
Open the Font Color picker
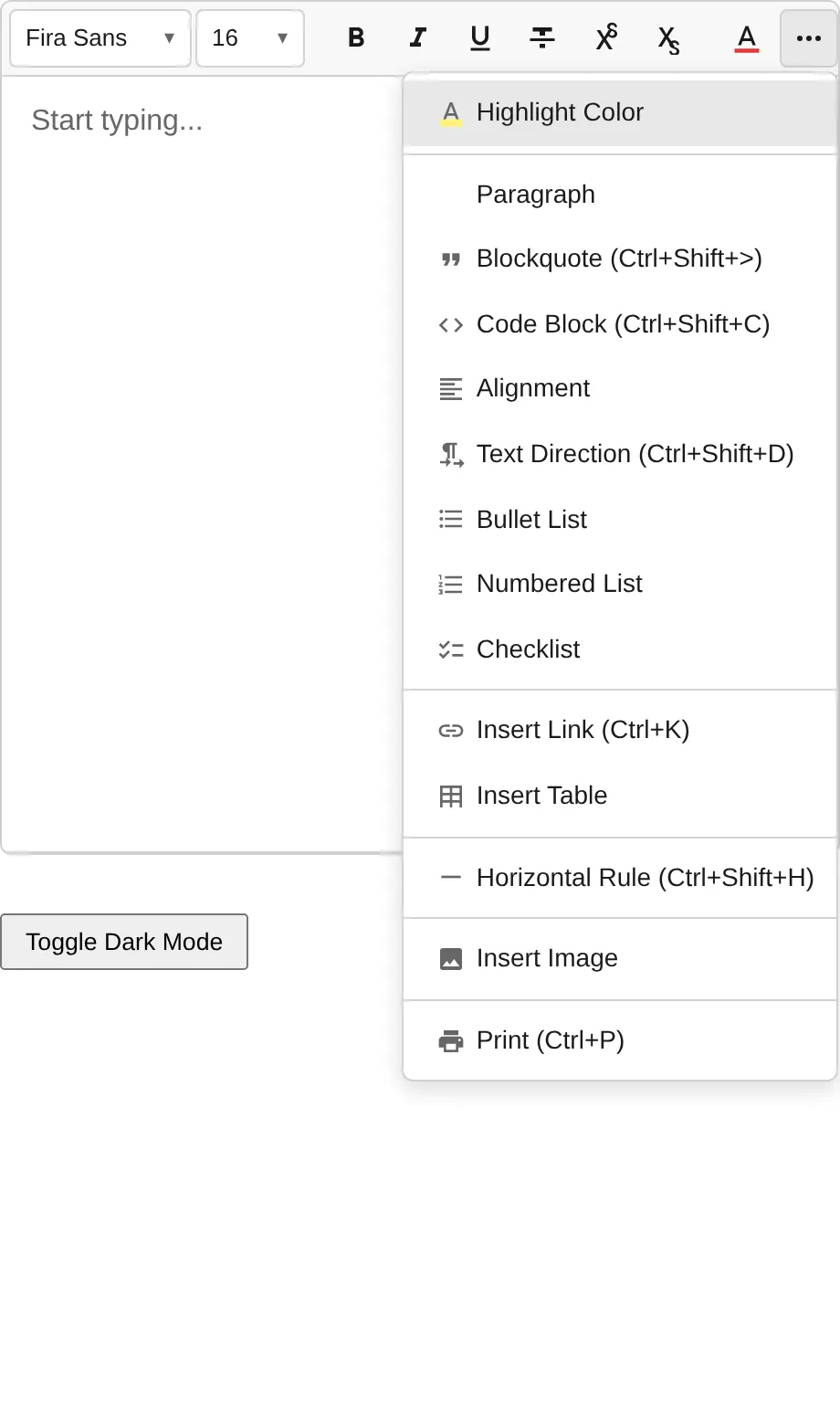(746, 37)
